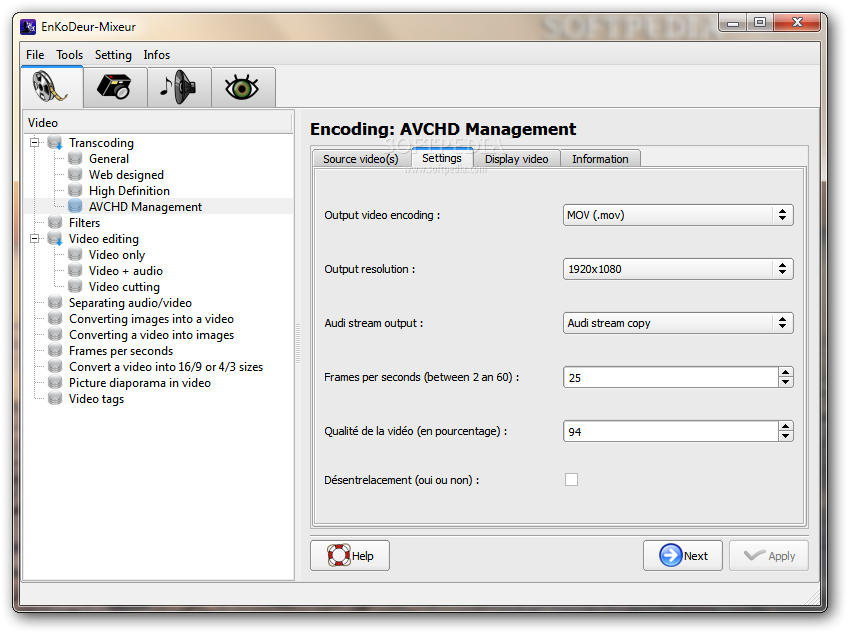848x633 pixels.
Task: Open the Output video encoding dropdown
Action: [678, 215]
